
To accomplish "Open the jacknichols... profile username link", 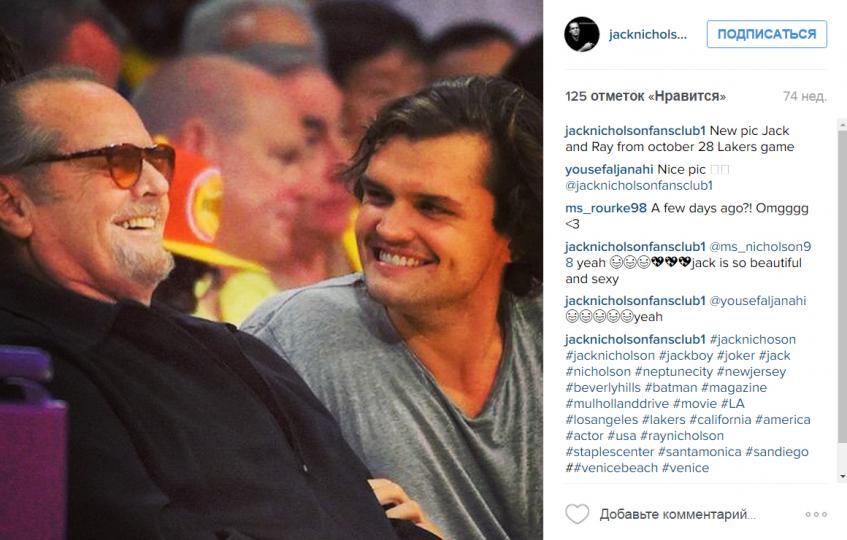I will [x=648, y=35].
